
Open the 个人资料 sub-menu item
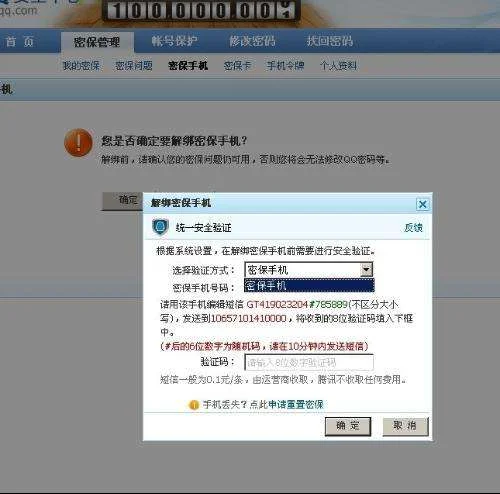[x=338, y=66]
